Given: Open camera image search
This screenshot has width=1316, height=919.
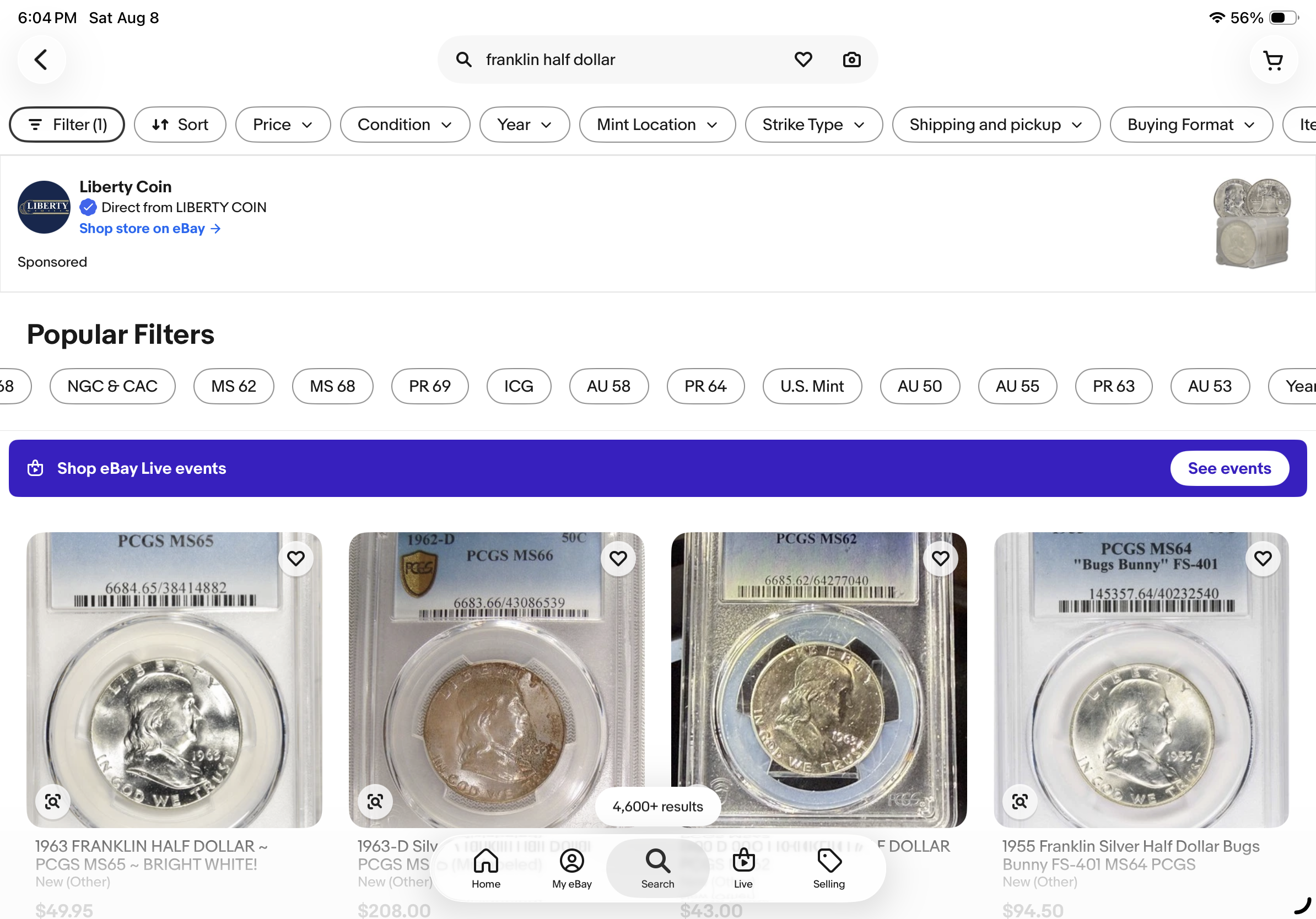Looking at the screenshot, I should (852, 60).
